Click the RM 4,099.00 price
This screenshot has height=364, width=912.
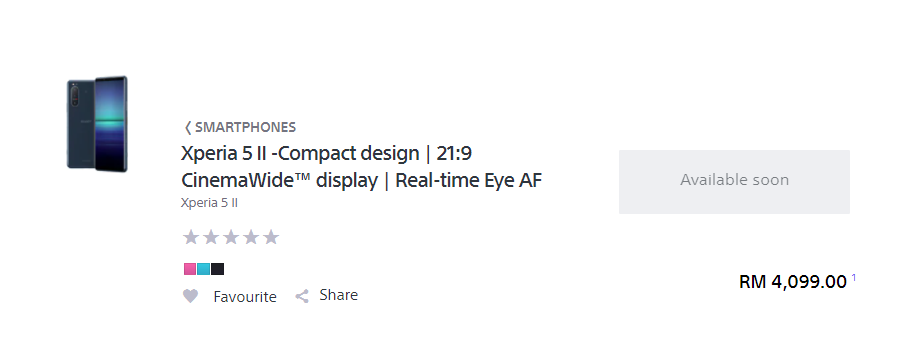[x=792, y=282]
